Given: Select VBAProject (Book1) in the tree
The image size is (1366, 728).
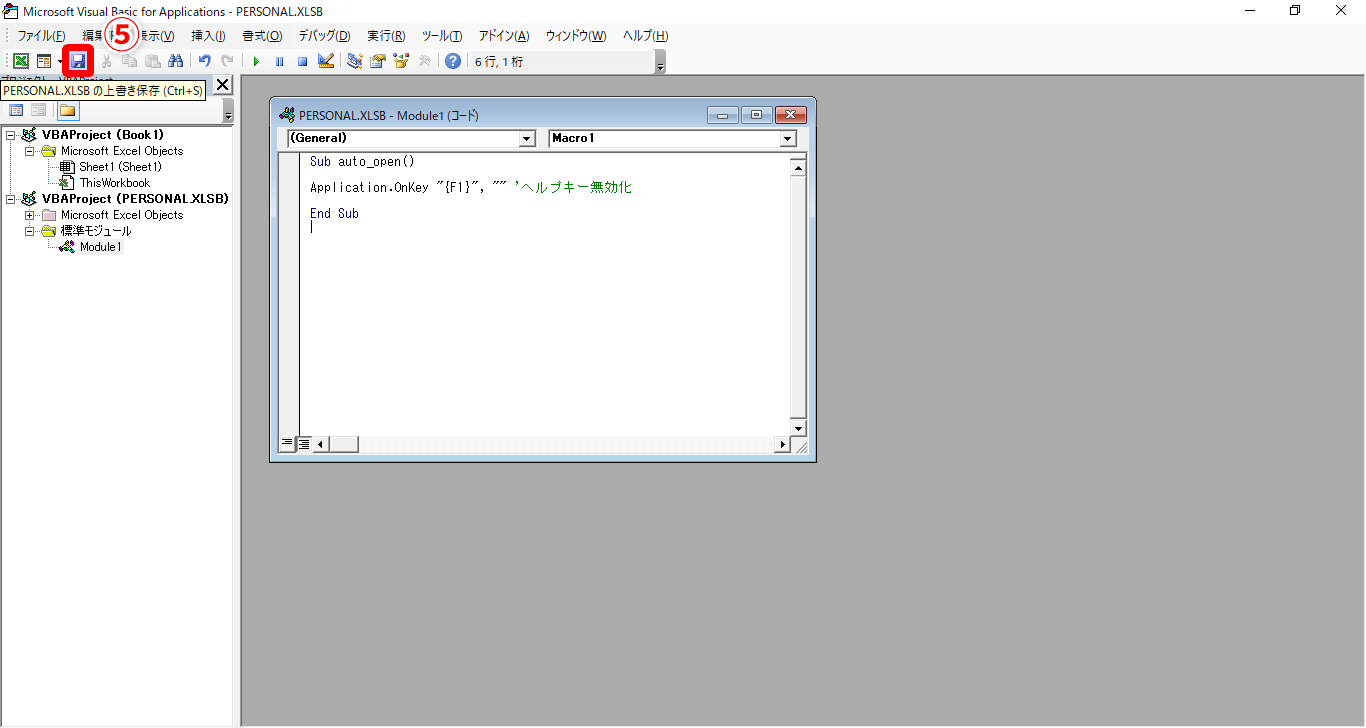Looking at the screenshot, I should pyautogui.click(x=103, y=135).
